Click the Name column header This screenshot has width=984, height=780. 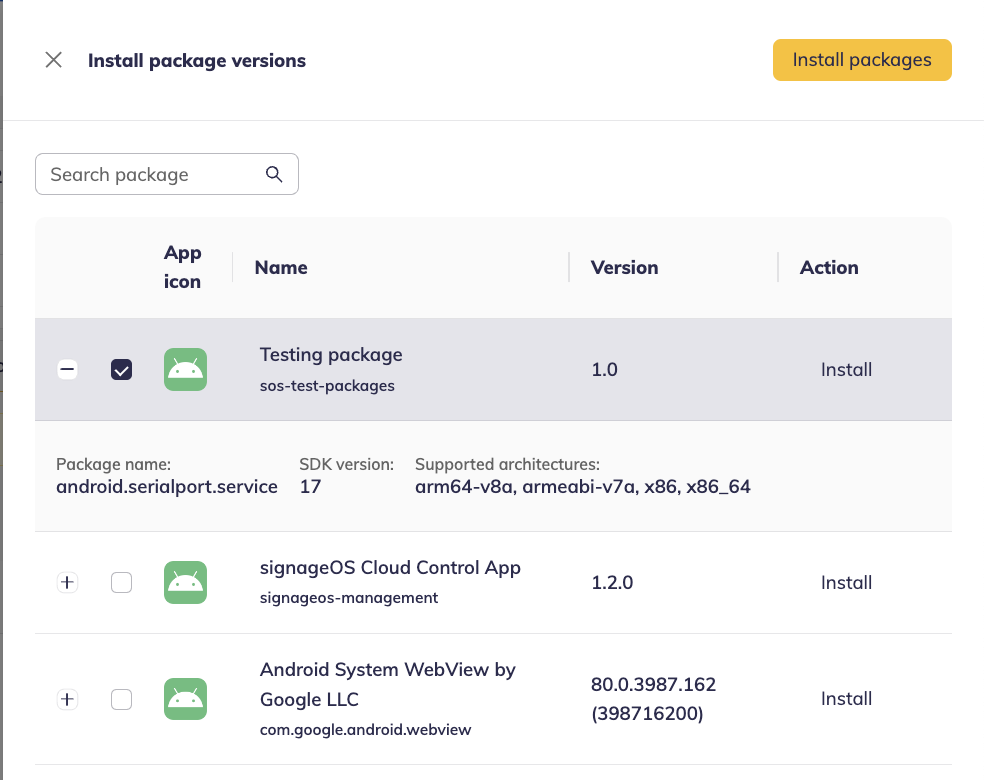[281, 268]
